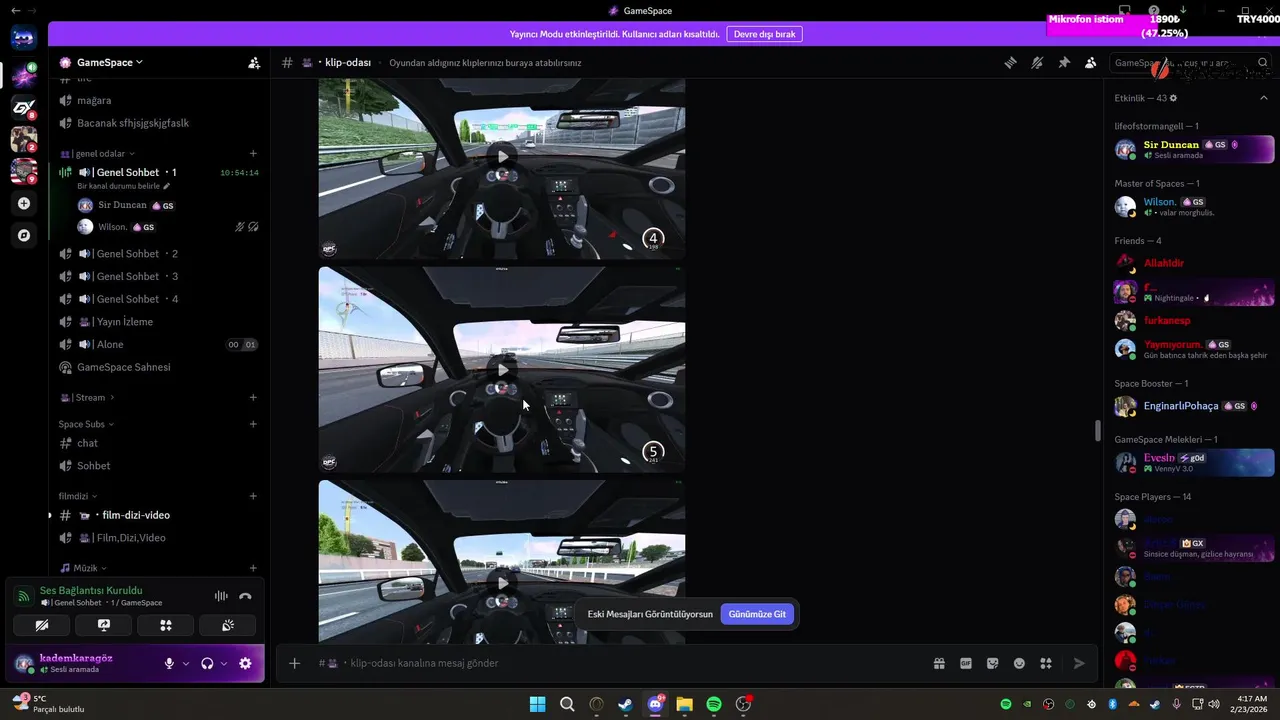Collapse the Müzik category

(83, 568)
